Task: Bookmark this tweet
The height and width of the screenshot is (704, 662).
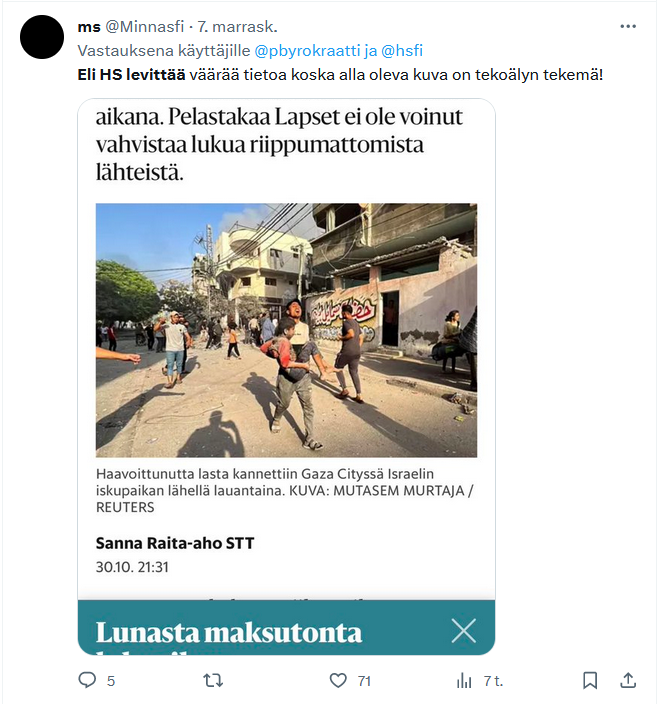Action: coord(590,680)
